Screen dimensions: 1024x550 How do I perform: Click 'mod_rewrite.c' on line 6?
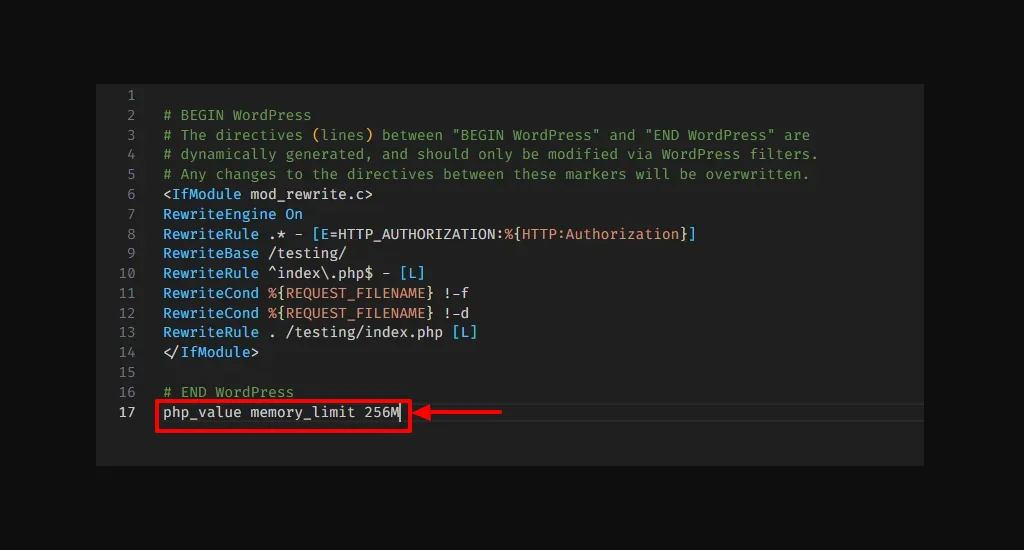tap(307, 195)
